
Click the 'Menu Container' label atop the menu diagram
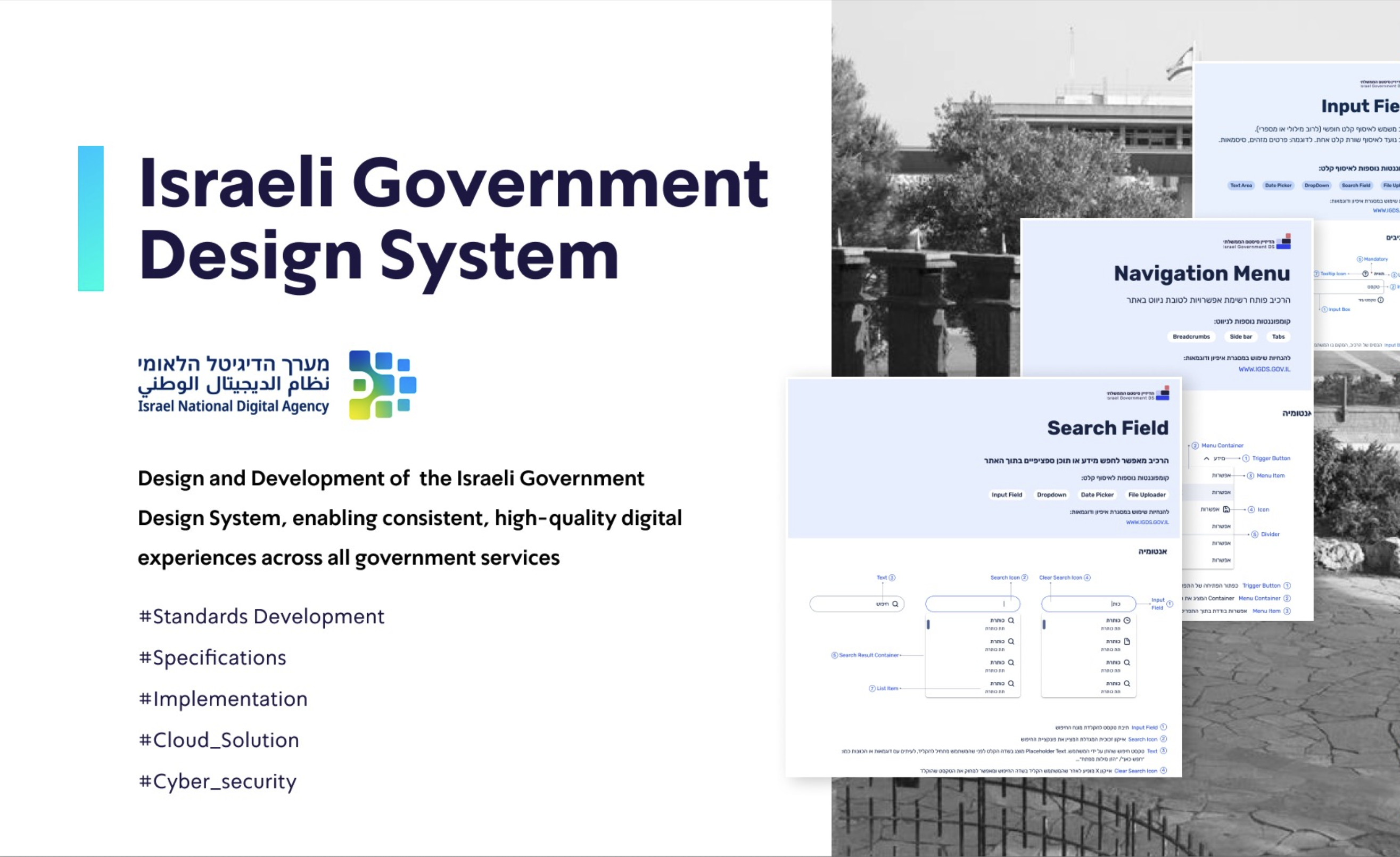[x=1222, y=446]
